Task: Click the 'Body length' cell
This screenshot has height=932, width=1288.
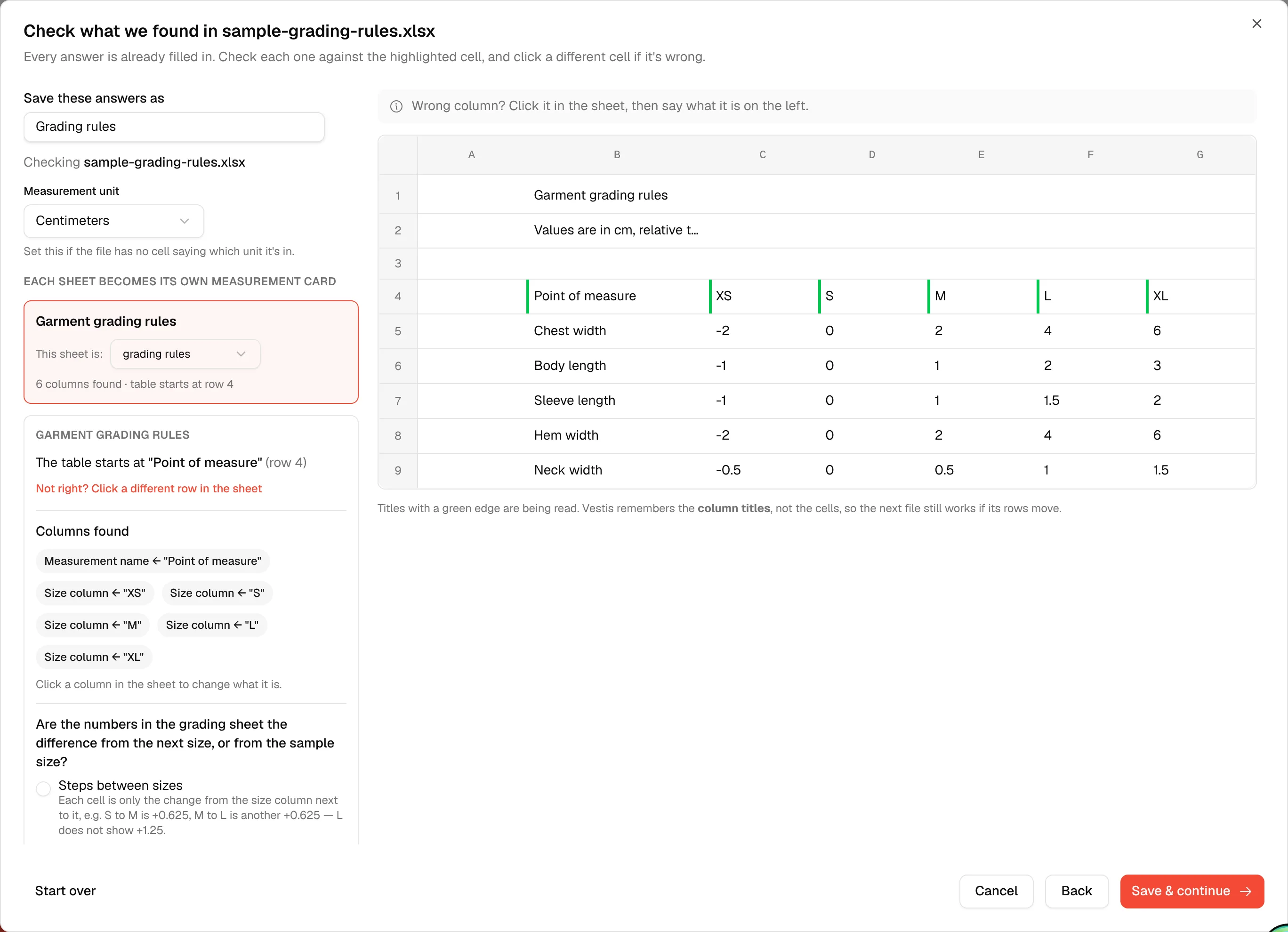Action: point(617,366)
